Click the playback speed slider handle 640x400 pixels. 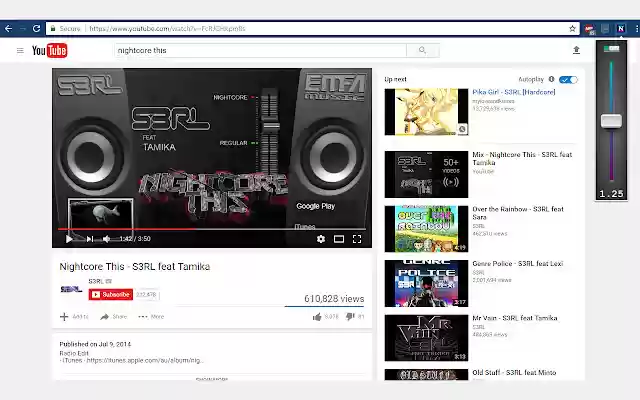click(611, 121)
